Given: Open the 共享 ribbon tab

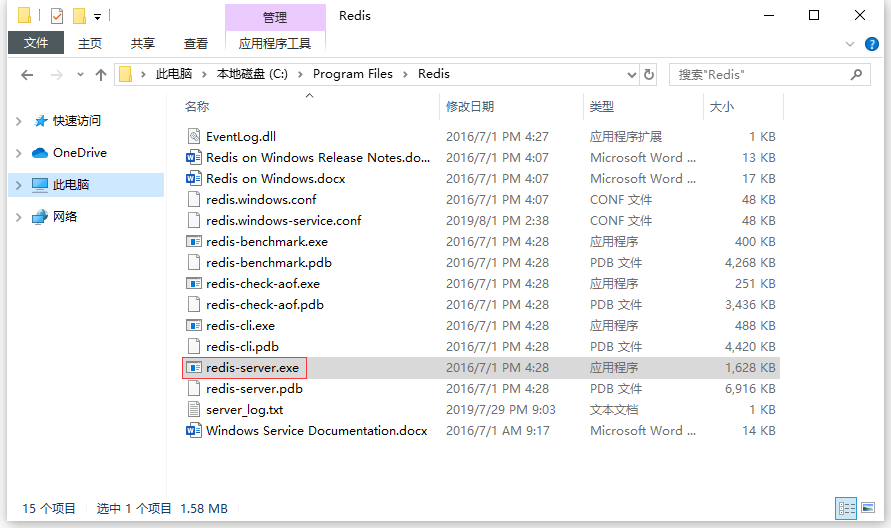Looking at the screenshot, I should (143, 43).
